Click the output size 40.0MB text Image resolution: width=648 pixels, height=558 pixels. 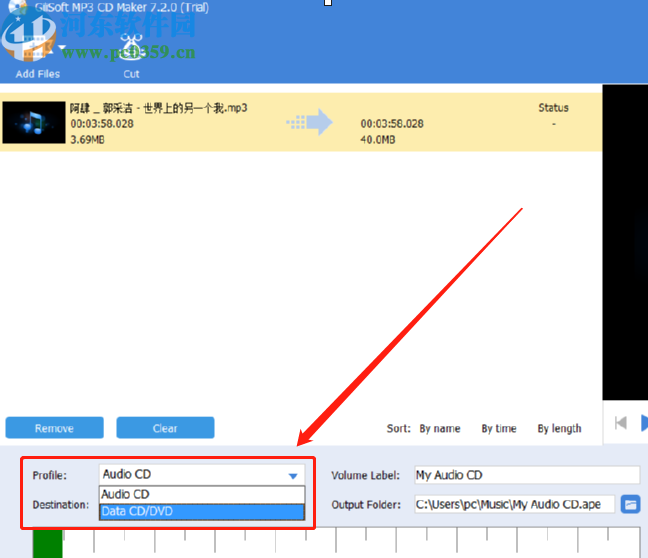pyautogui.click(x=378, y=140)
